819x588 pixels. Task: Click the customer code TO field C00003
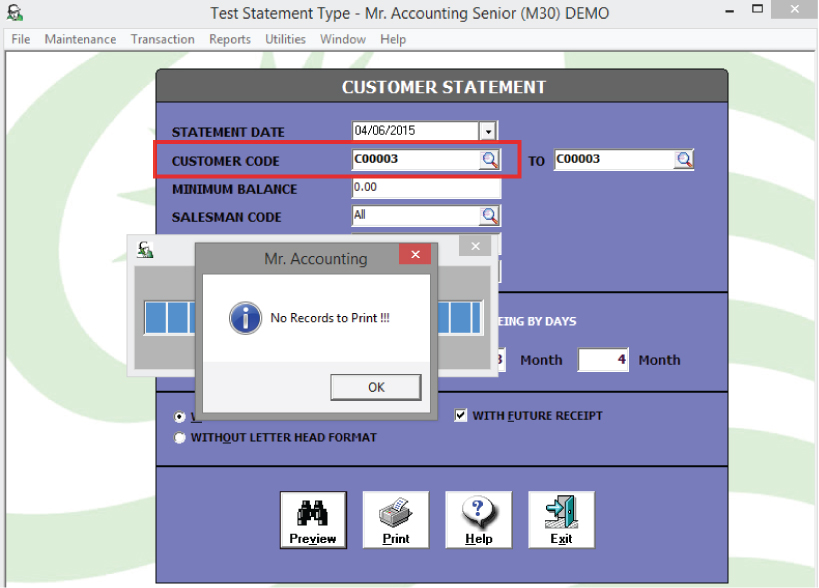[x=615, y=160]
